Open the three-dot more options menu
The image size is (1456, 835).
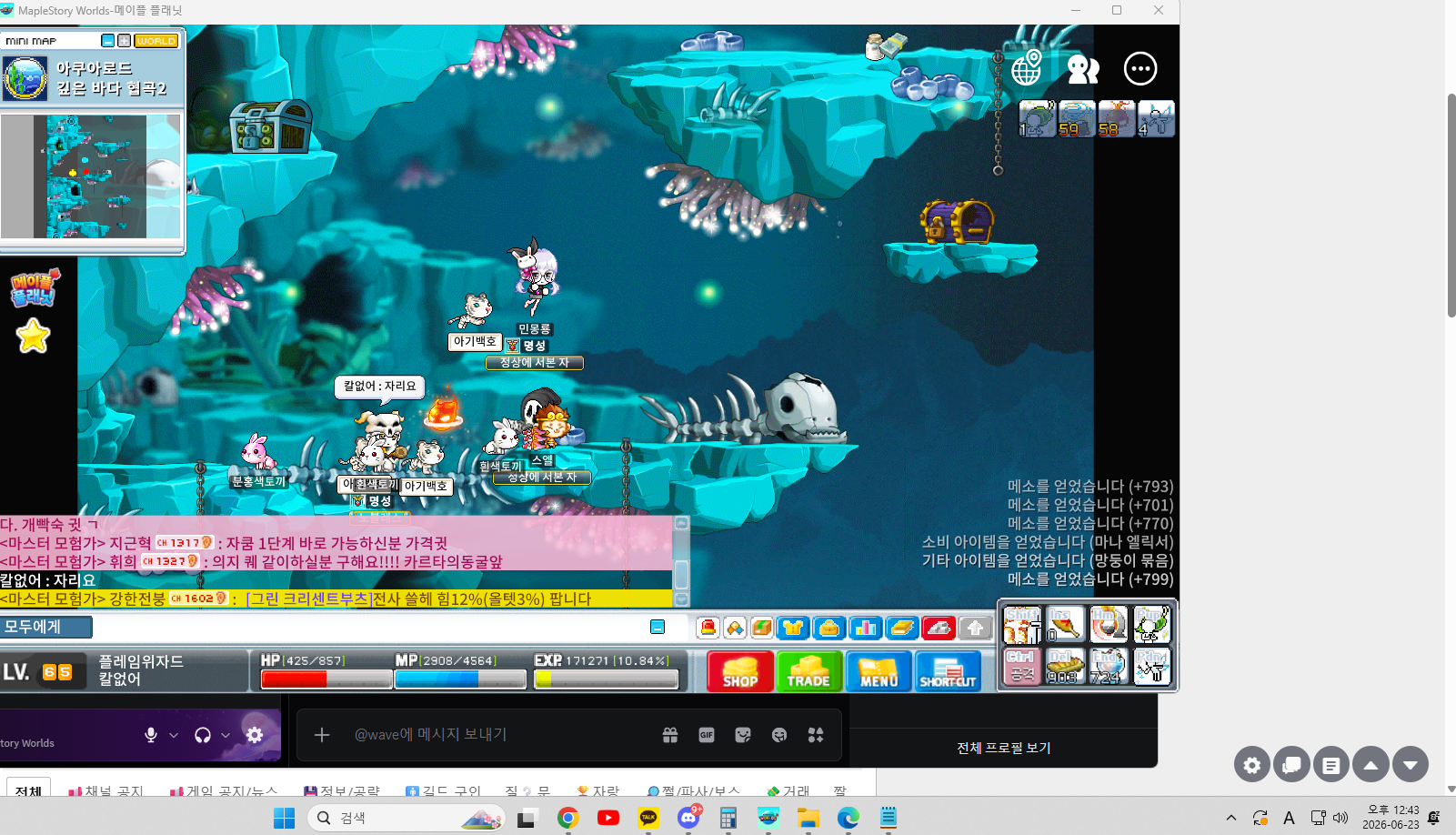[1140, 68]
